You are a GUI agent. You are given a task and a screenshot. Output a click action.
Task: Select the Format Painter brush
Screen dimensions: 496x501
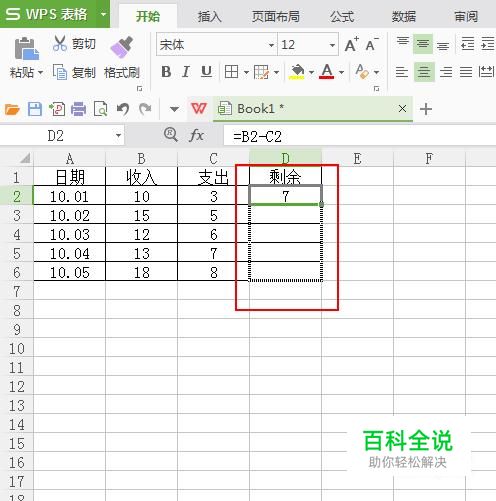tap(121, 47)
